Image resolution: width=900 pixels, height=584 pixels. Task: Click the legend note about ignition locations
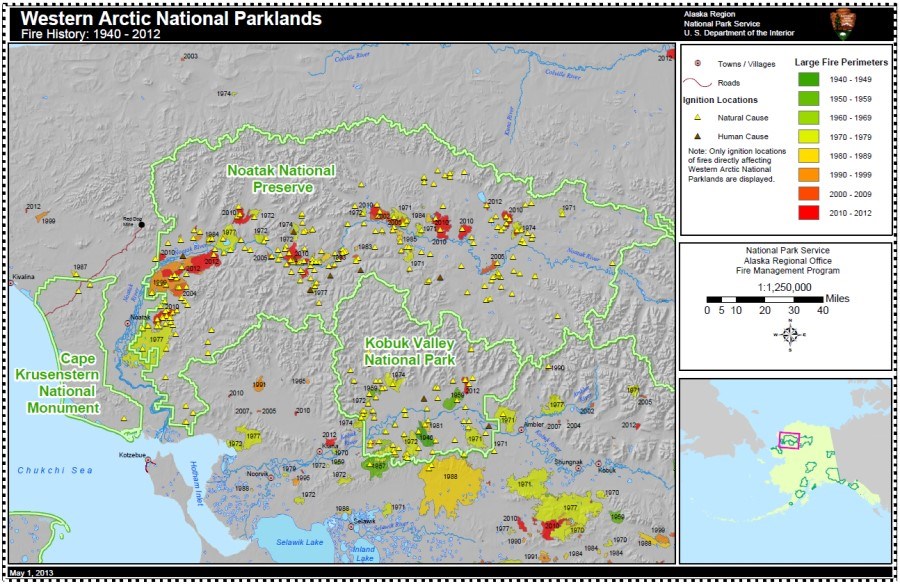(737, 165)
